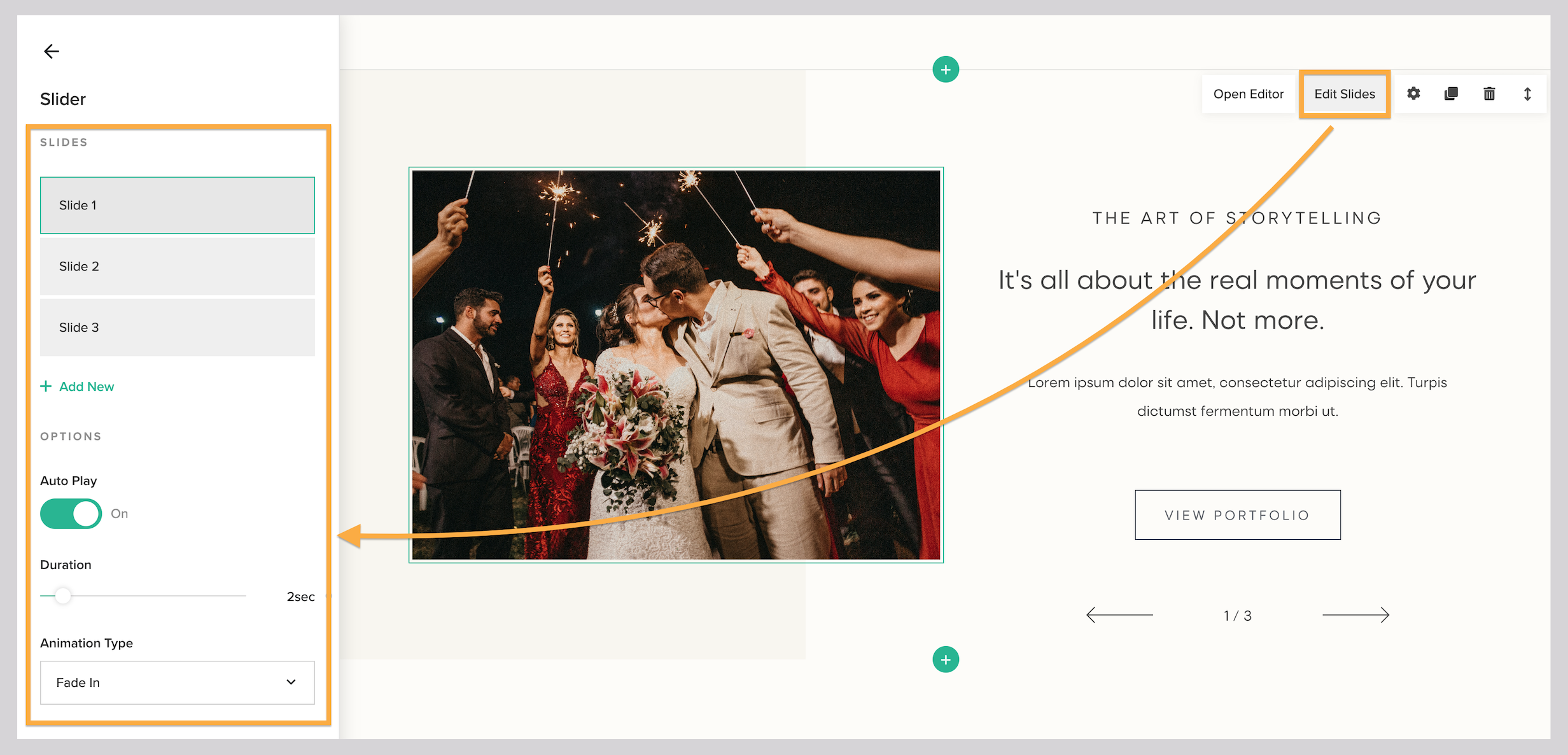Select Slide 3 in the slides list

pyautogui.click(x=177, y=327)
